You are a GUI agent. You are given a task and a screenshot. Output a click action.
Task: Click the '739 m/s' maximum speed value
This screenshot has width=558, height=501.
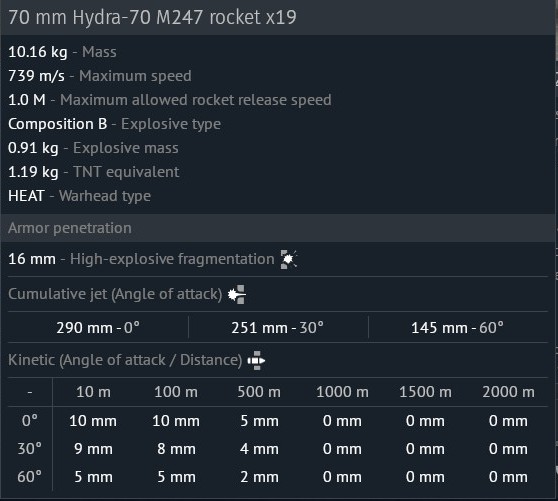[x=36, y=76]
